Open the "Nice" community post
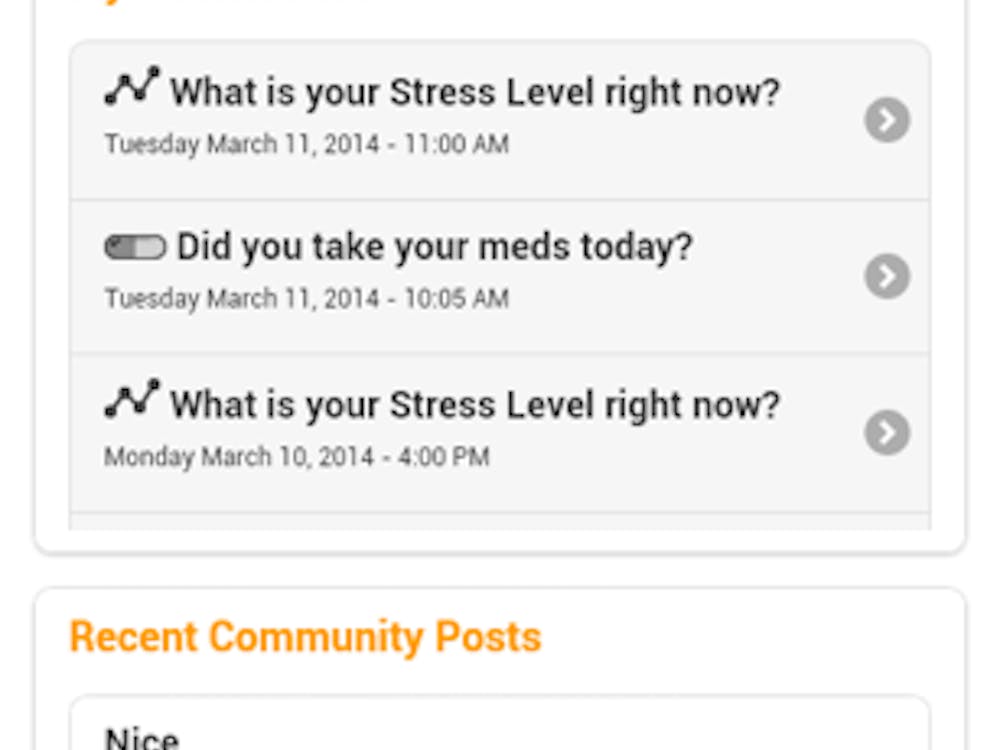Image resolution: width=1000 pixels, height=750 pixels. [142, 738]
